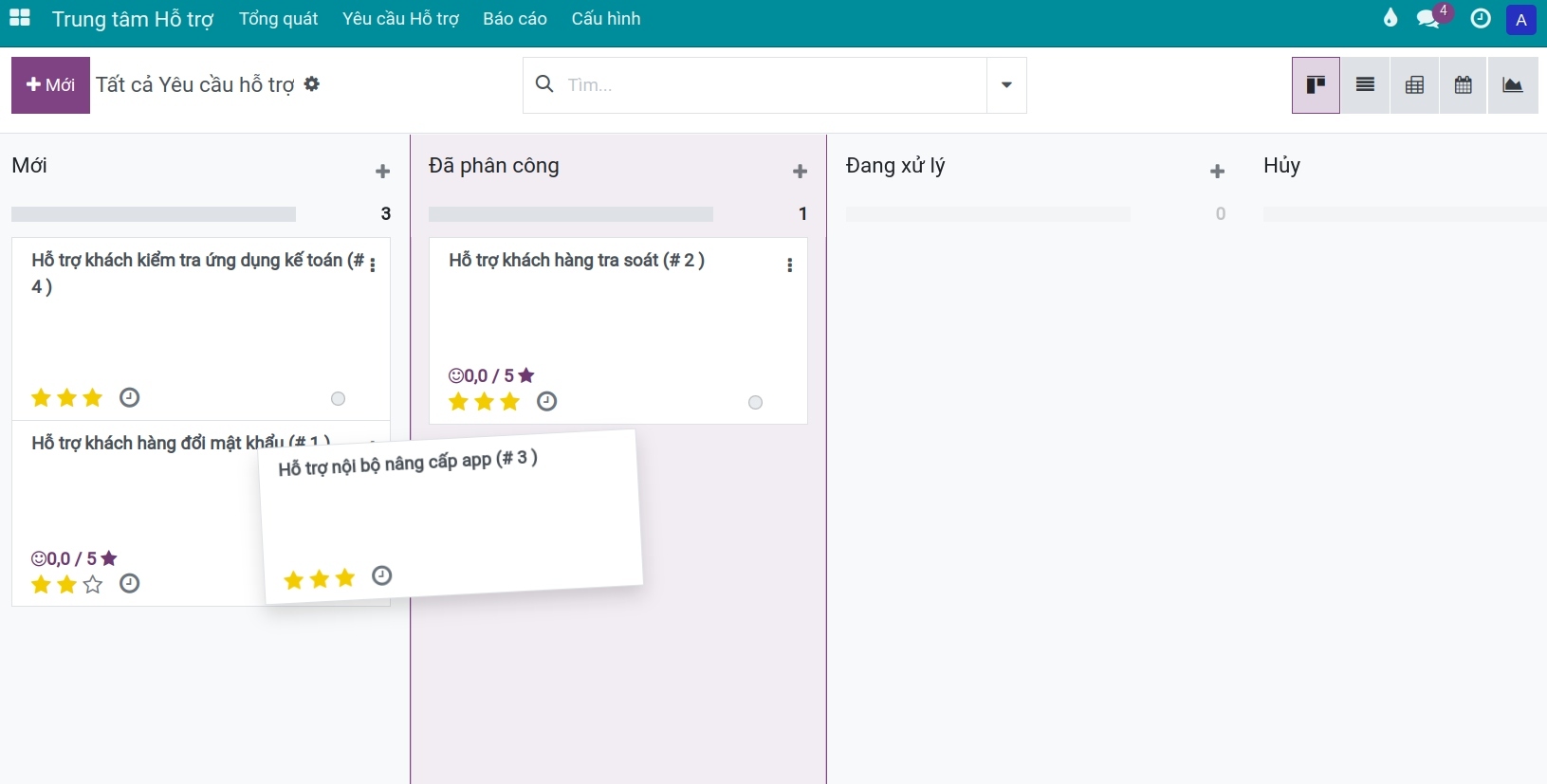The image size is (1547, 784).
Task: Expand the search options dropdown arrow
Action: 1006,85
